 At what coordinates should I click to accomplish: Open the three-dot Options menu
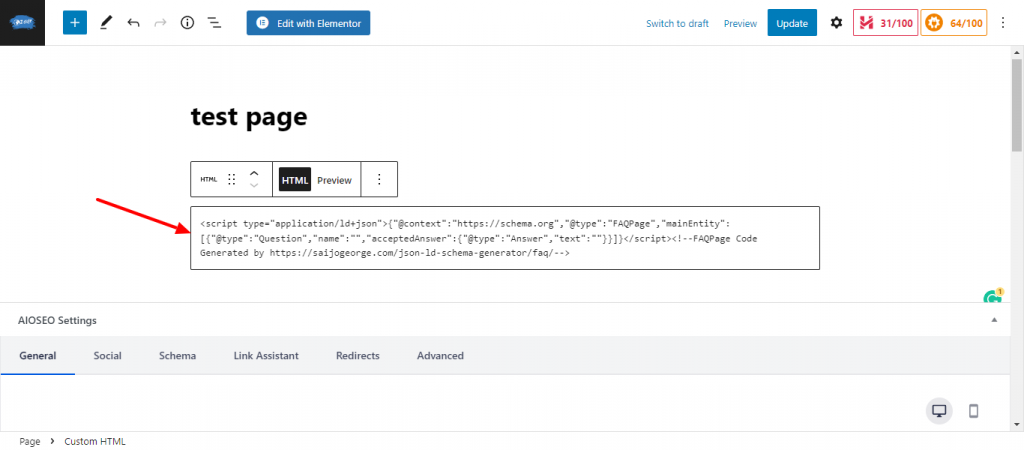[x=1004, y=23]
